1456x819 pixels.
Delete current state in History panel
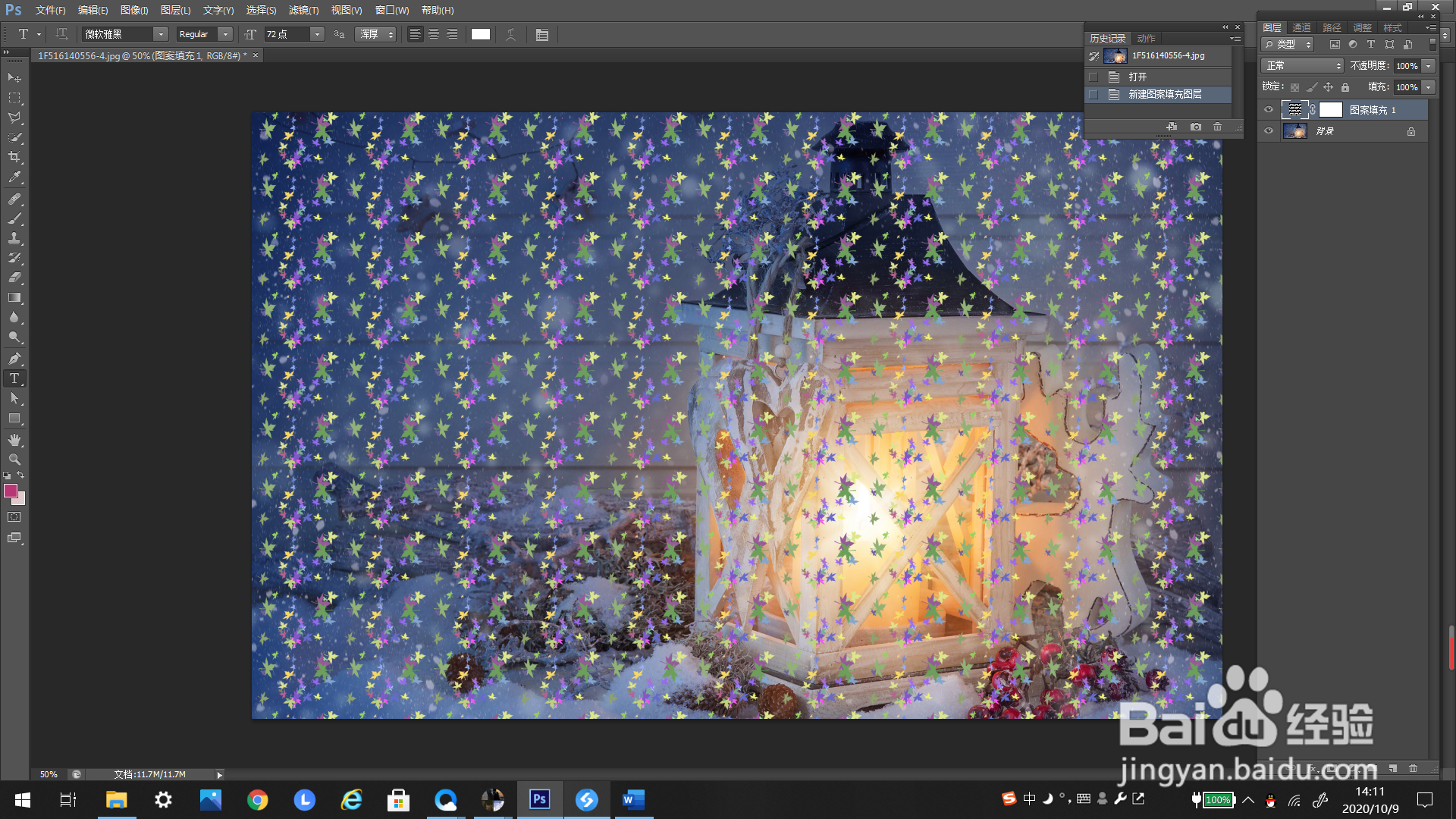click(x=1217, y=127)
